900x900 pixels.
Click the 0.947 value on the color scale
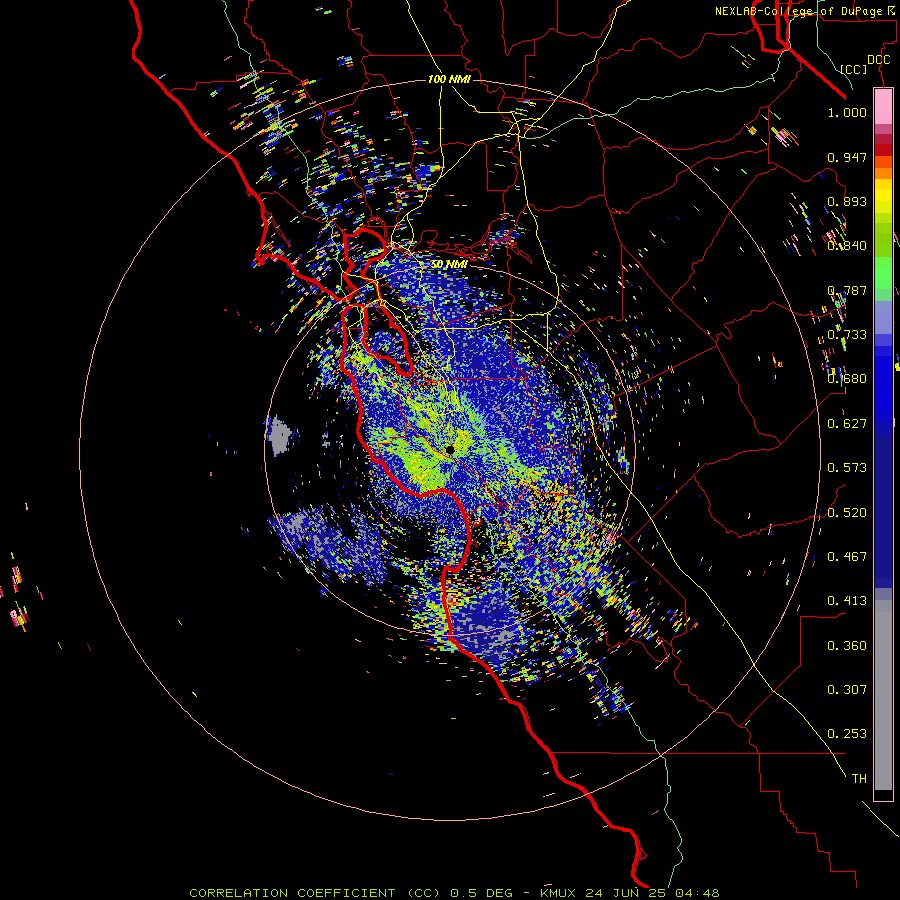(847, 157)
